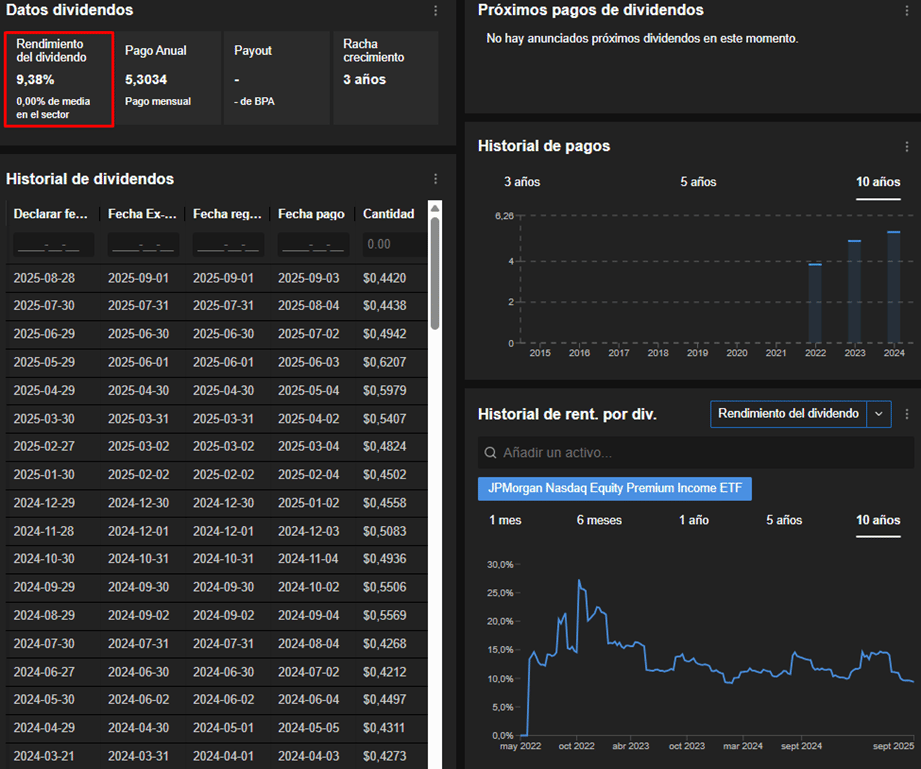This screenshot has width=921, height=769.
Task: Click the chevron arrow beside Rendimiento del dividendo
Action: (879, 414)
